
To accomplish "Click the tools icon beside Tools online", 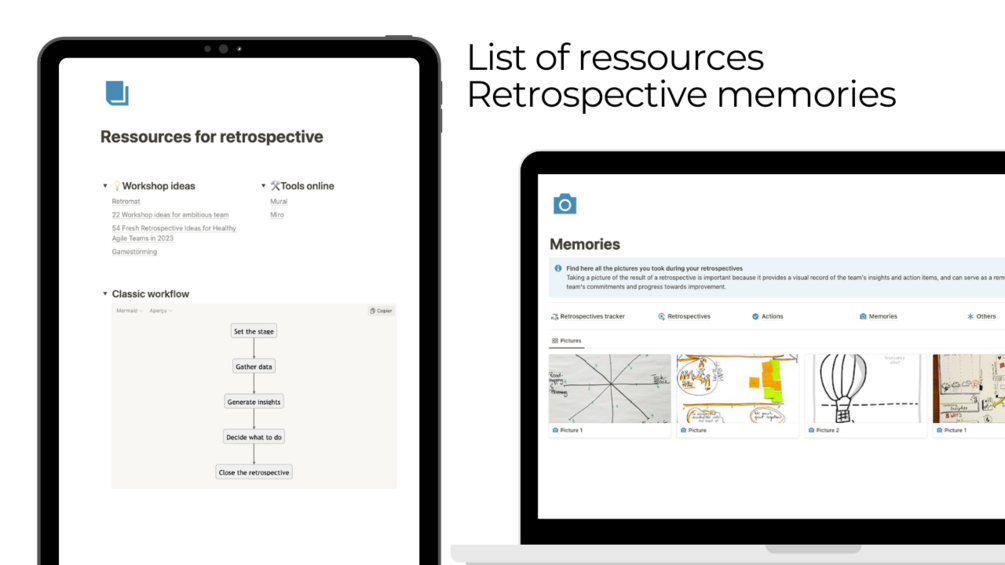I will click(275, 186).
